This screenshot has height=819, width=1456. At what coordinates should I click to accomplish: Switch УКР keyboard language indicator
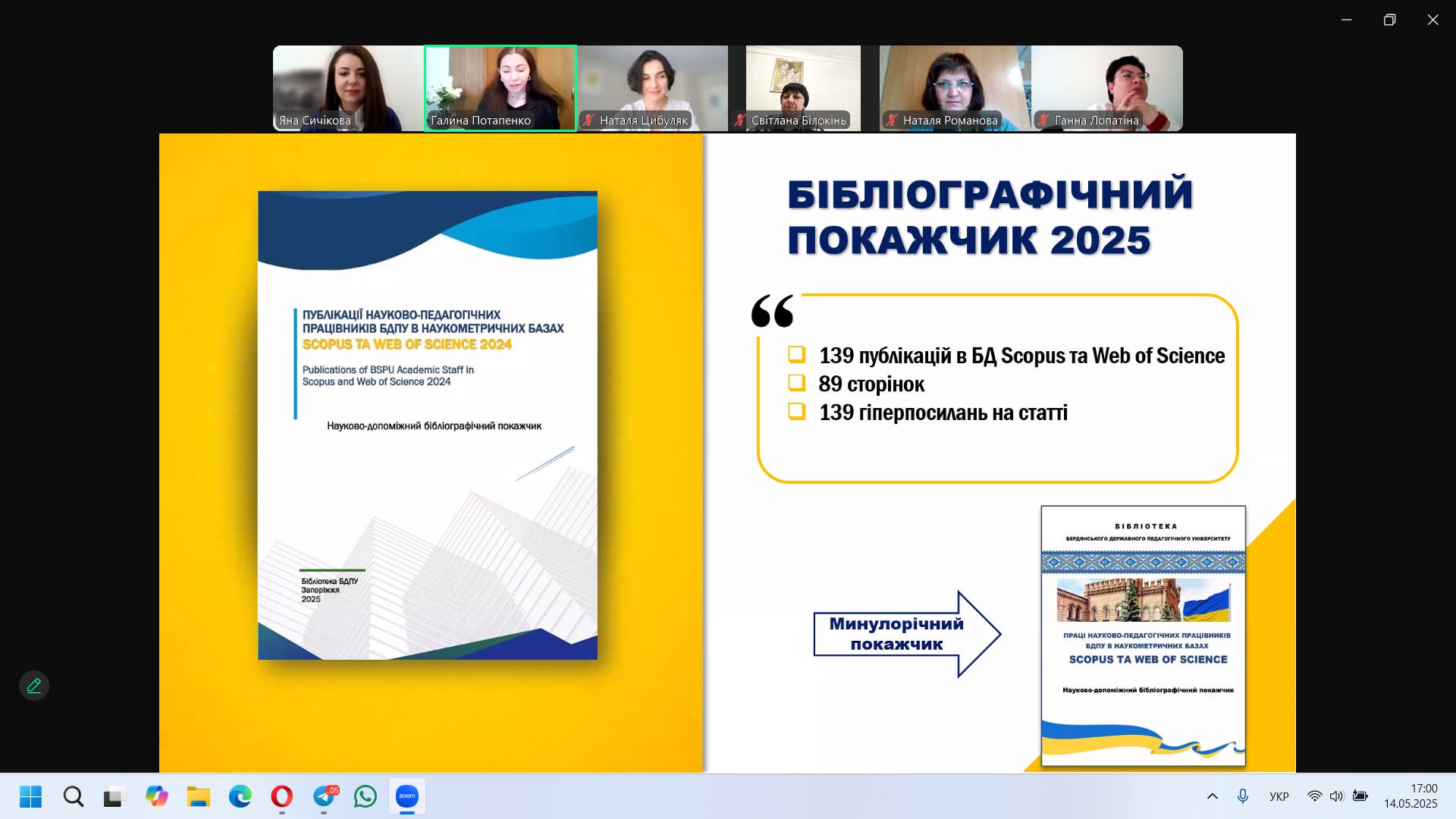pyautogui.click(x=1279, y=796)
